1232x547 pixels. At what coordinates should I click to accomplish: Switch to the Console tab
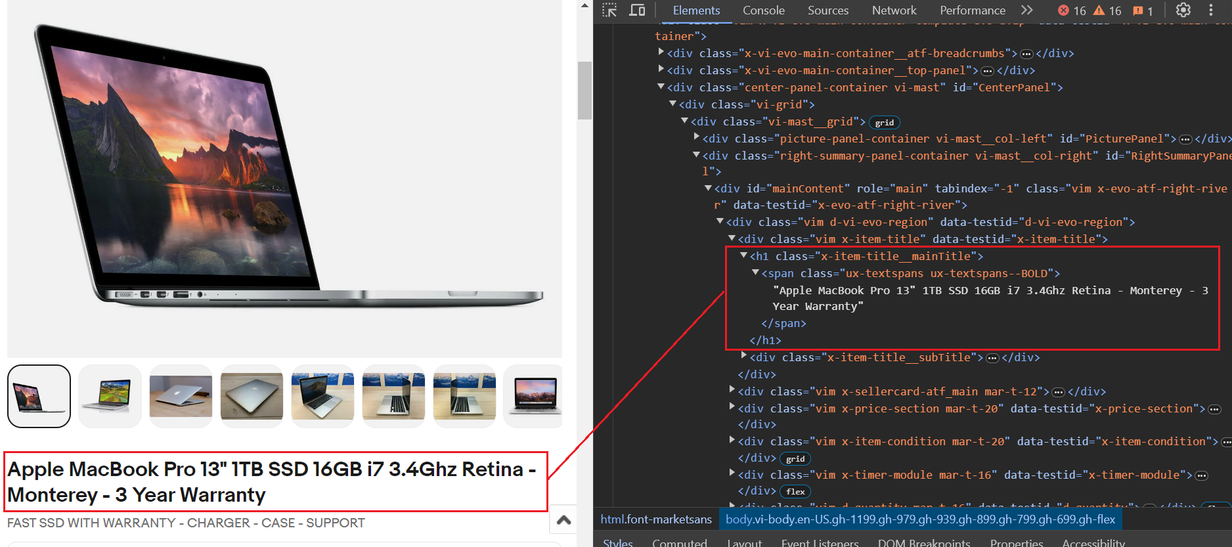763,10
